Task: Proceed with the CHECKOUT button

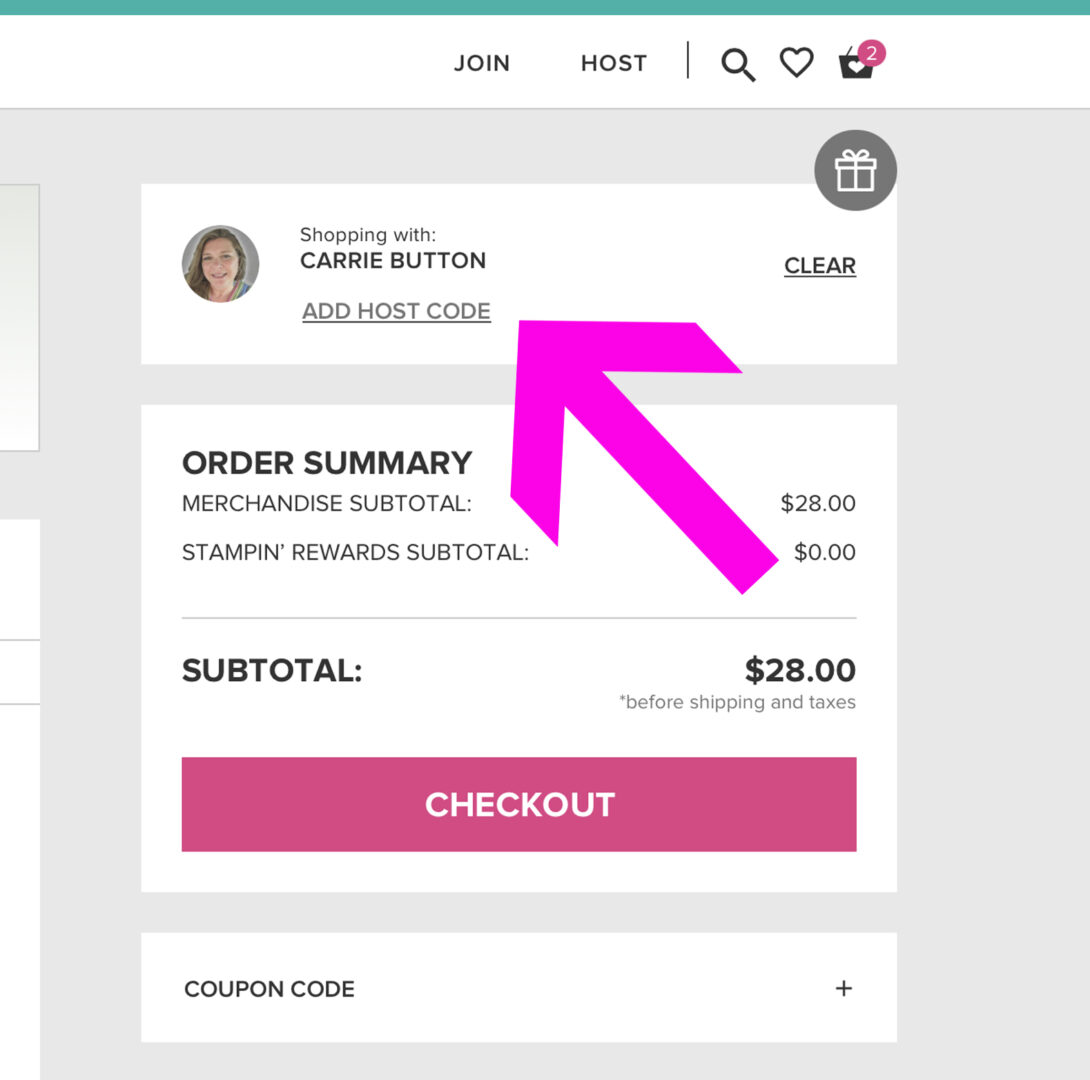Action: [x=519, y=804]
